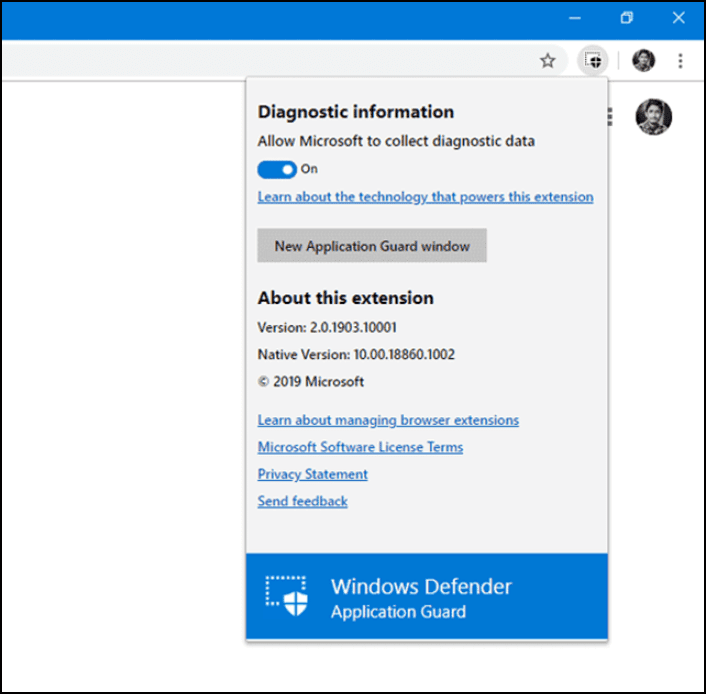Turn off the diagnostic data collection toggle
The height and width of the screenshot is (694, 706).
pyautogui.click(x=277, y=169)
